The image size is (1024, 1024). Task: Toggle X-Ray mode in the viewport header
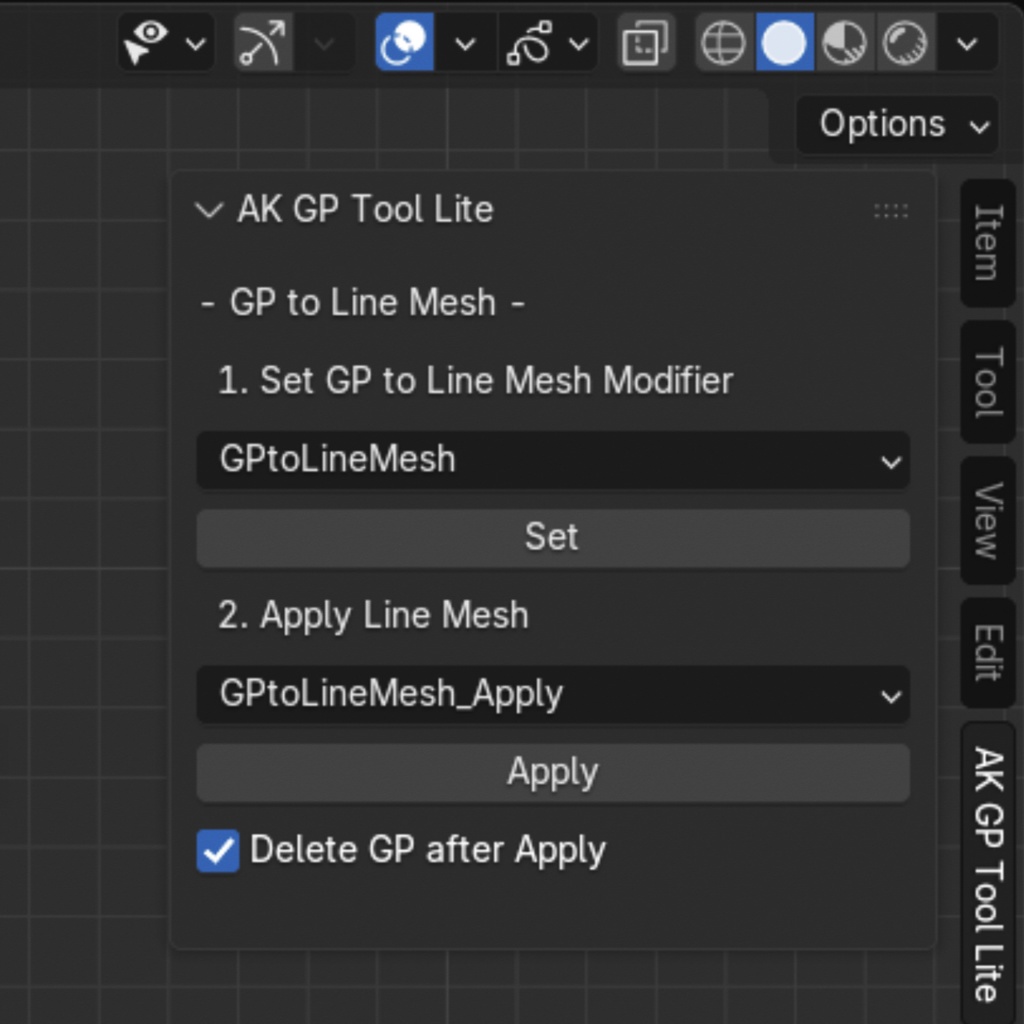pyautogui.click(x=645, y=43)
